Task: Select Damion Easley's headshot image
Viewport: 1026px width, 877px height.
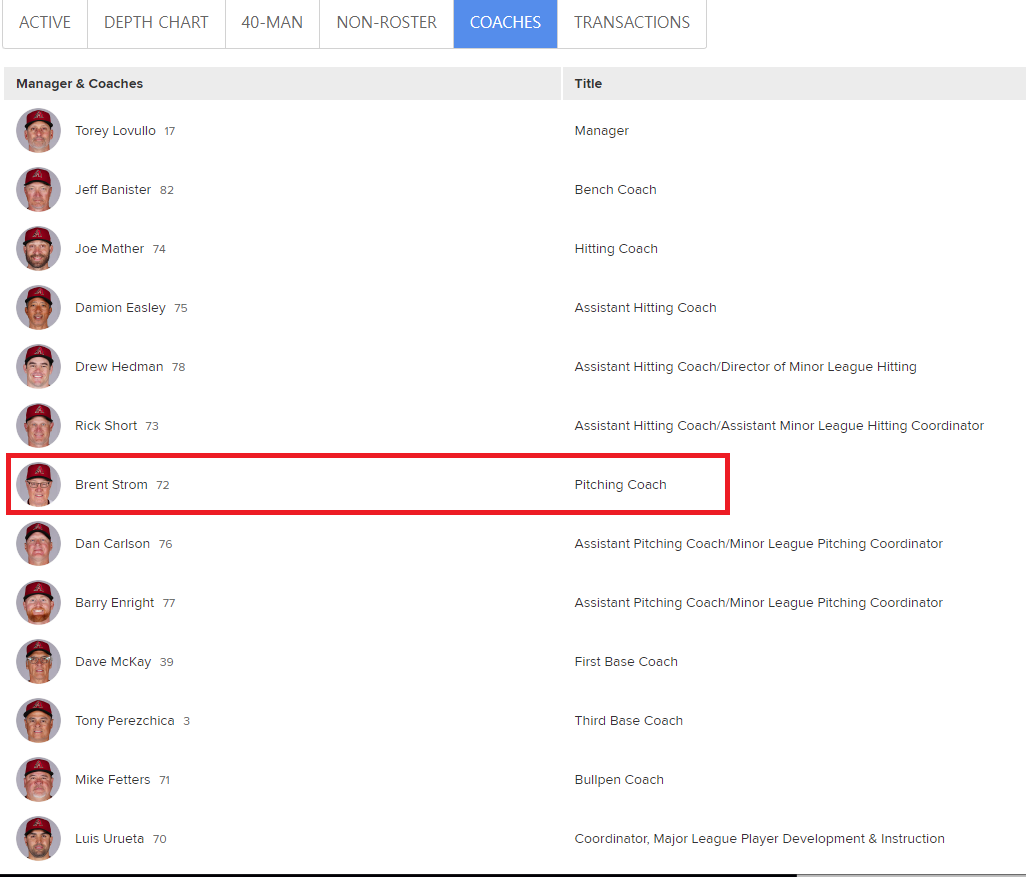Action: pos(38,308)
